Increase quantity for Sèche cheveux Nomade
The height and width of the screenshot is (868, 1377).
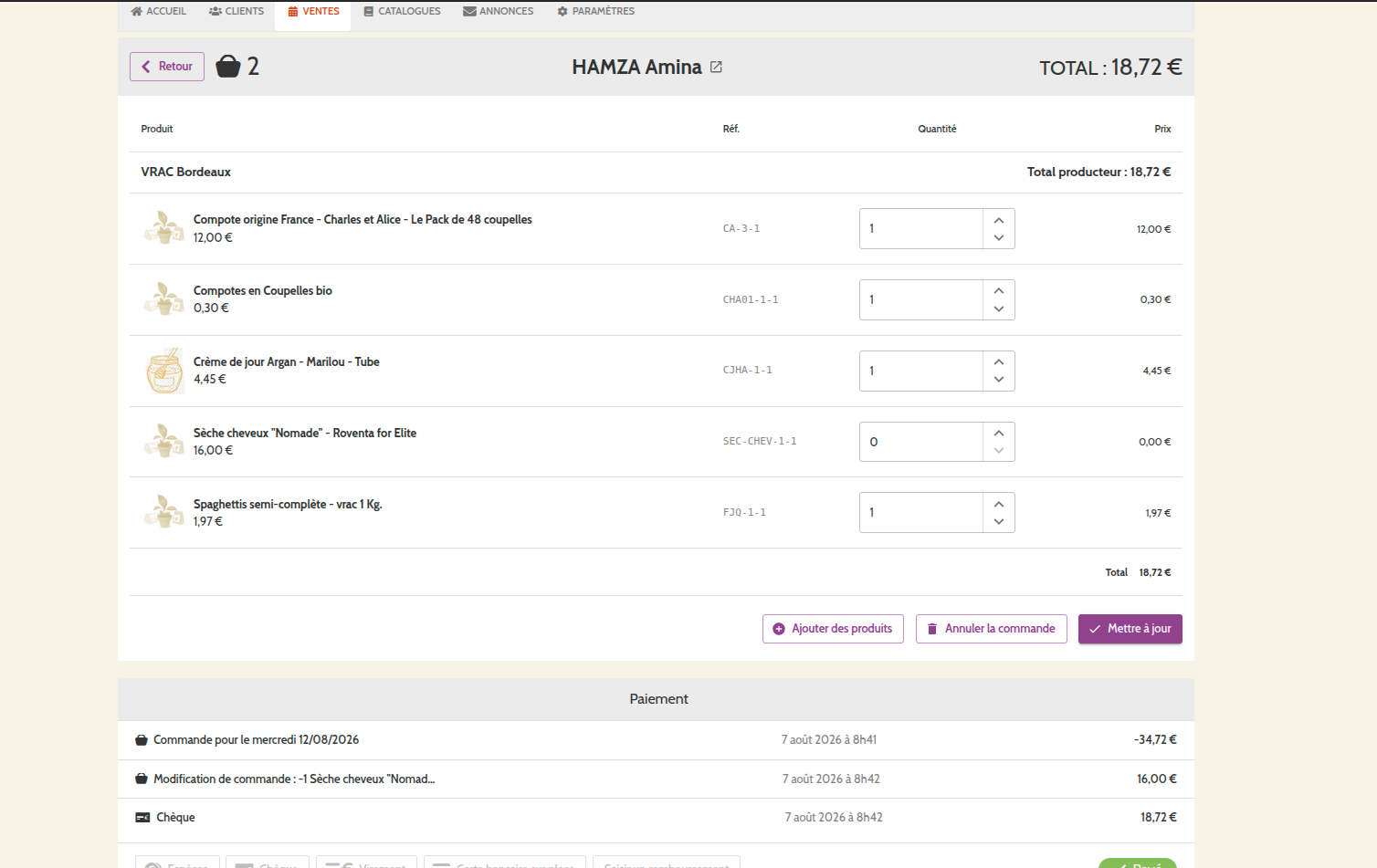[x=999, y=433]
